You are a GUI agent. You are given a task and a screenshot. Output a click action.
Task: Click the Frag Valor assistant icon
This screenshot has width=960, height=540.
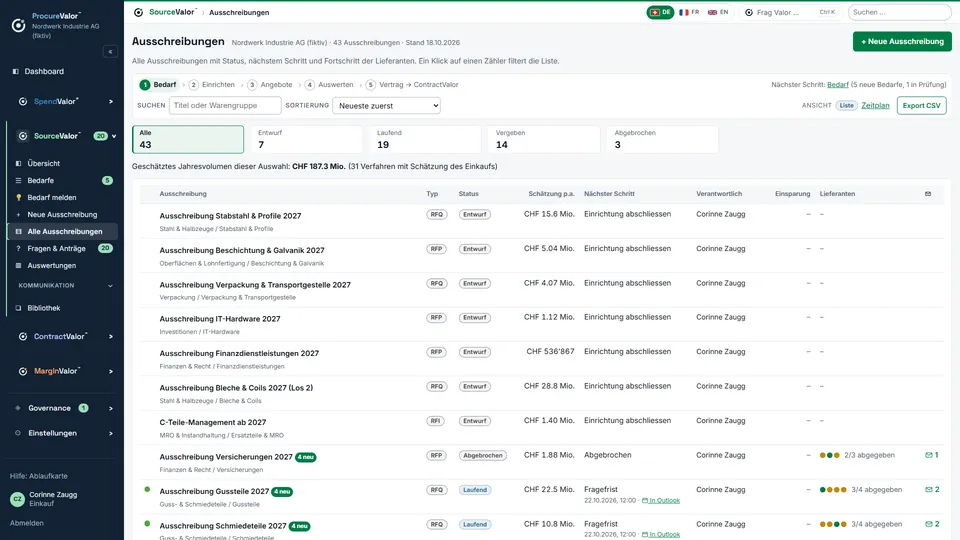click(x=749, y=12)
